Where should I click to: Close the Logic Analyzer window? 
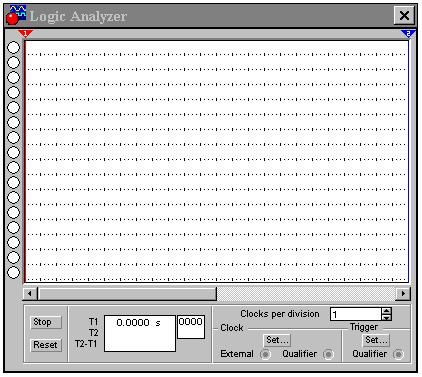coord(404,15)
